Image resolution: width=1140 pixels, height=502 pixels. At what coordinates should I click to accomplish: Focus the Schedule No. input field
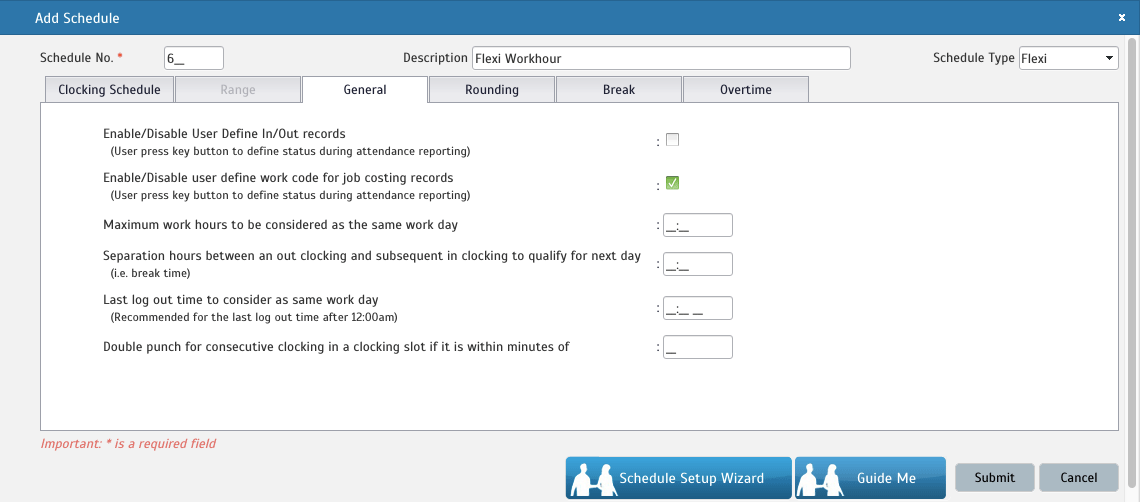pyautogui.click(x=193, y=58)
